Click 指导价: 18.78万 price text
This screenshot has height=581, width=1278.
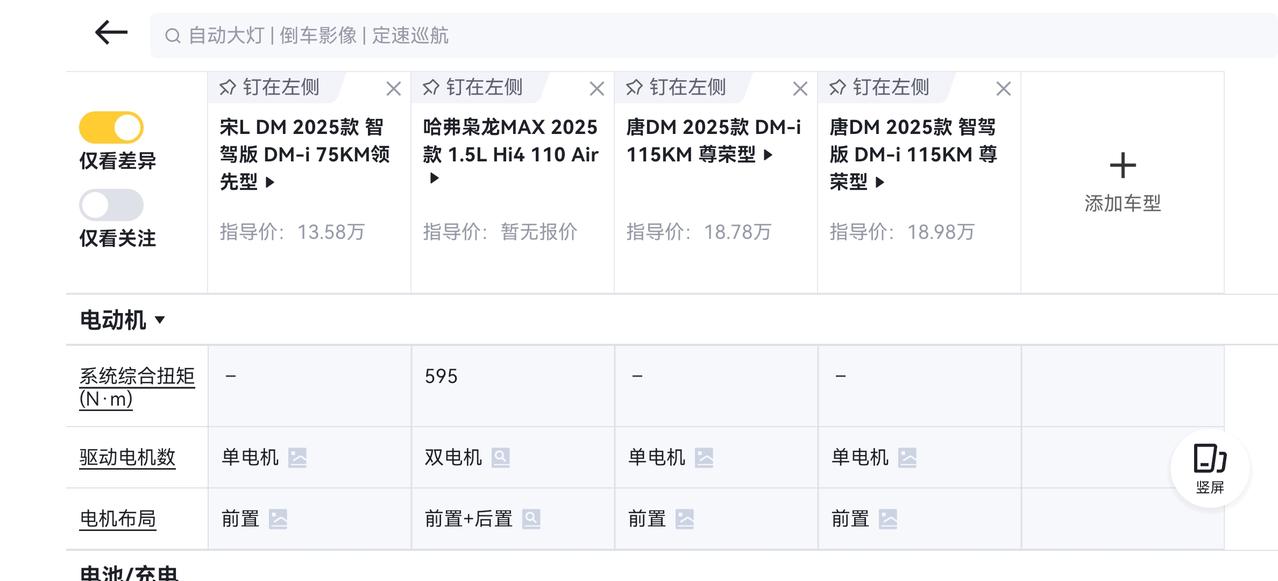coord(699,232)
